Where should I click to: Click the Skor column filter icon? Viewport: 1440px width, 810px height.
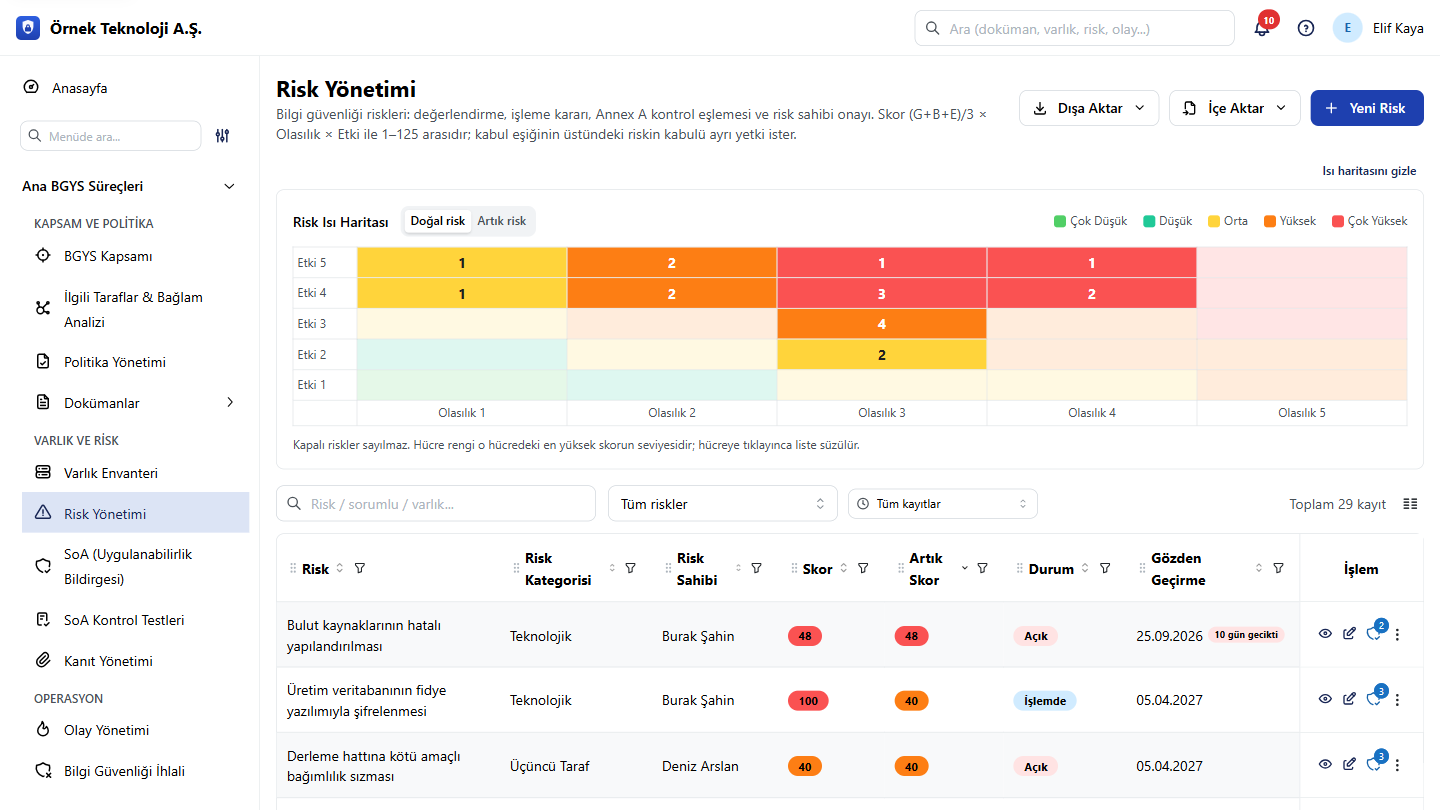(x=863, y=569)
